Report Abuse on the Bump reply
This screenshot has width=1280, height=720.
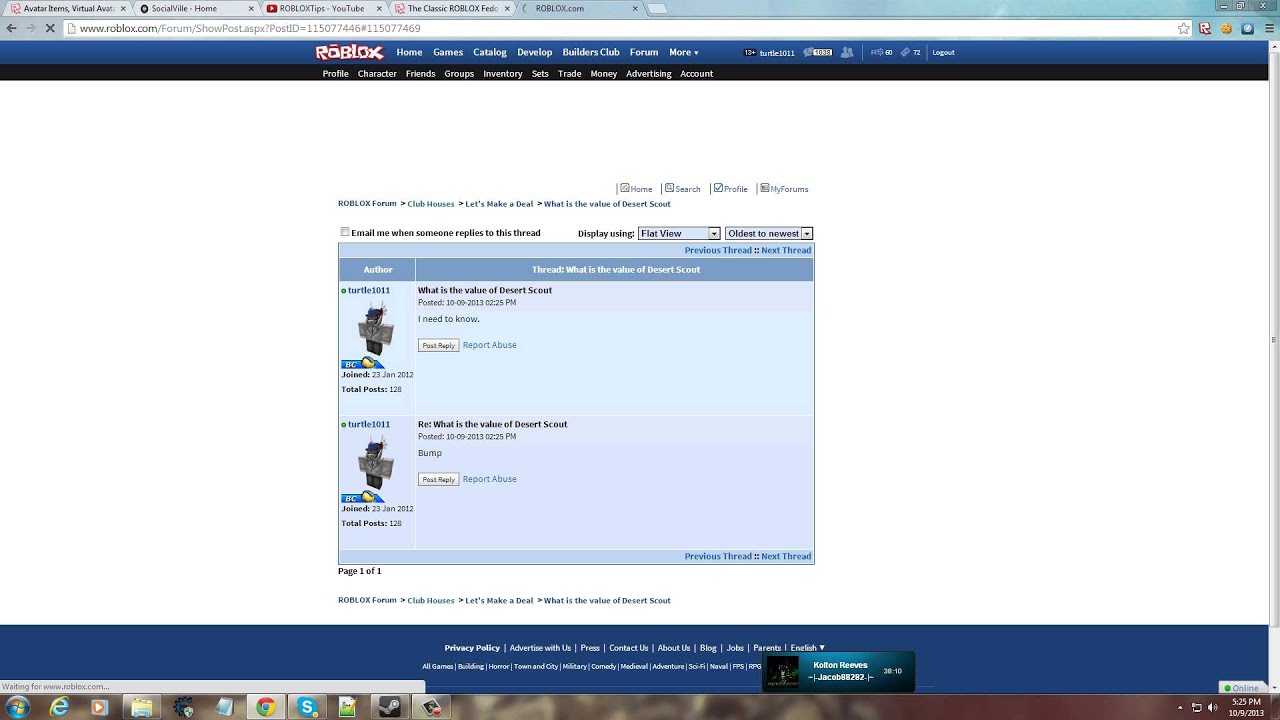490,479
